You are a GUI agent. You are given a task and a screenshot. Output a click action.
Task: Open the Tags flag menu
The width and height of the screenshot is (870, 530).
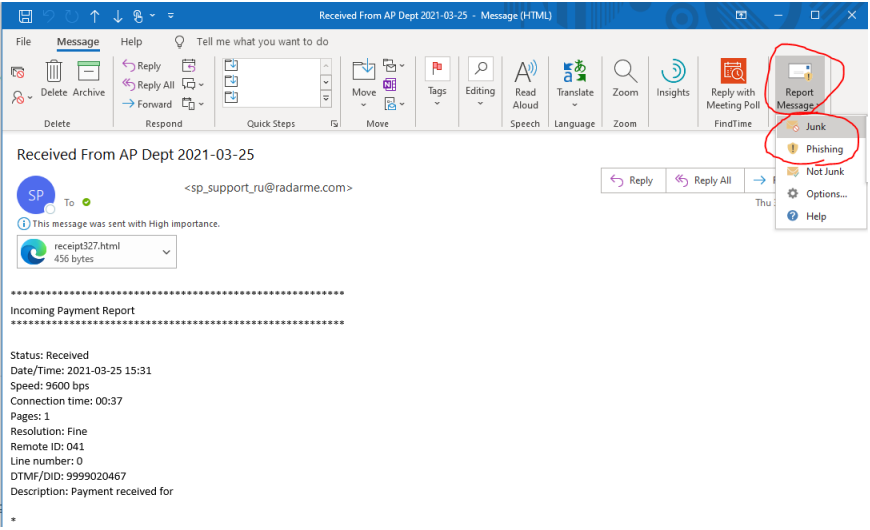pos(437,82)
